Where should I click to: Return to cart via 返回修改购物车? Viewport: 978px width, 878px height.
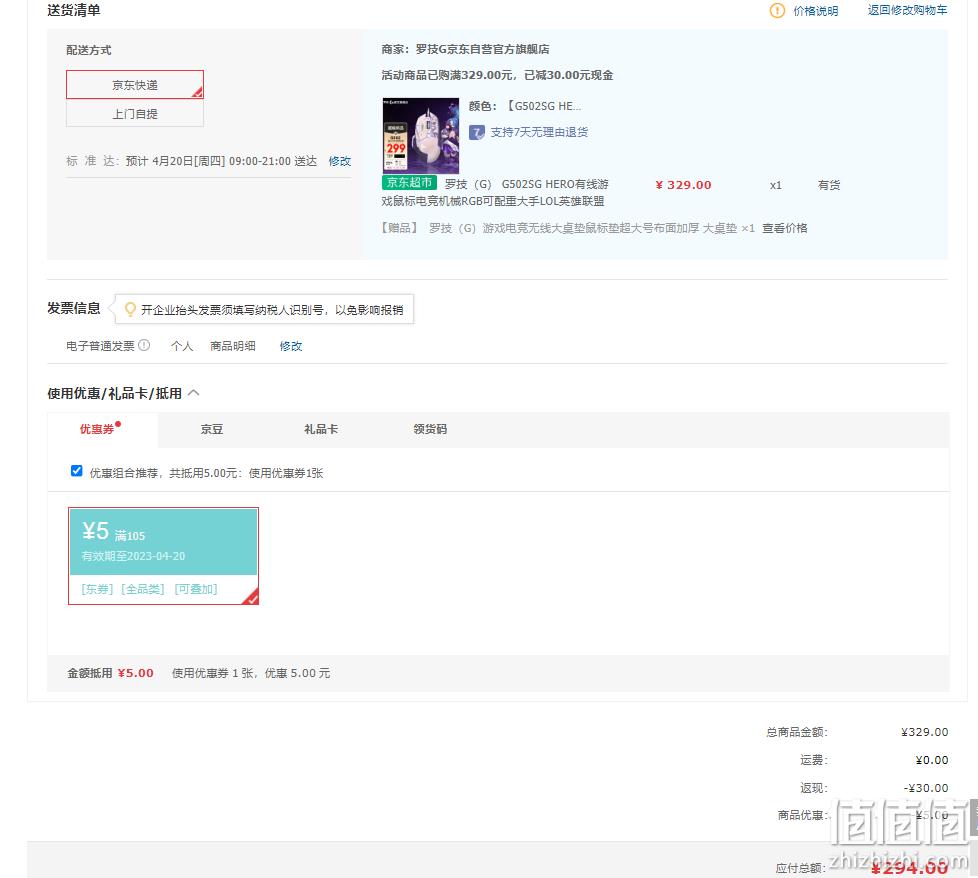click(907, 10)
